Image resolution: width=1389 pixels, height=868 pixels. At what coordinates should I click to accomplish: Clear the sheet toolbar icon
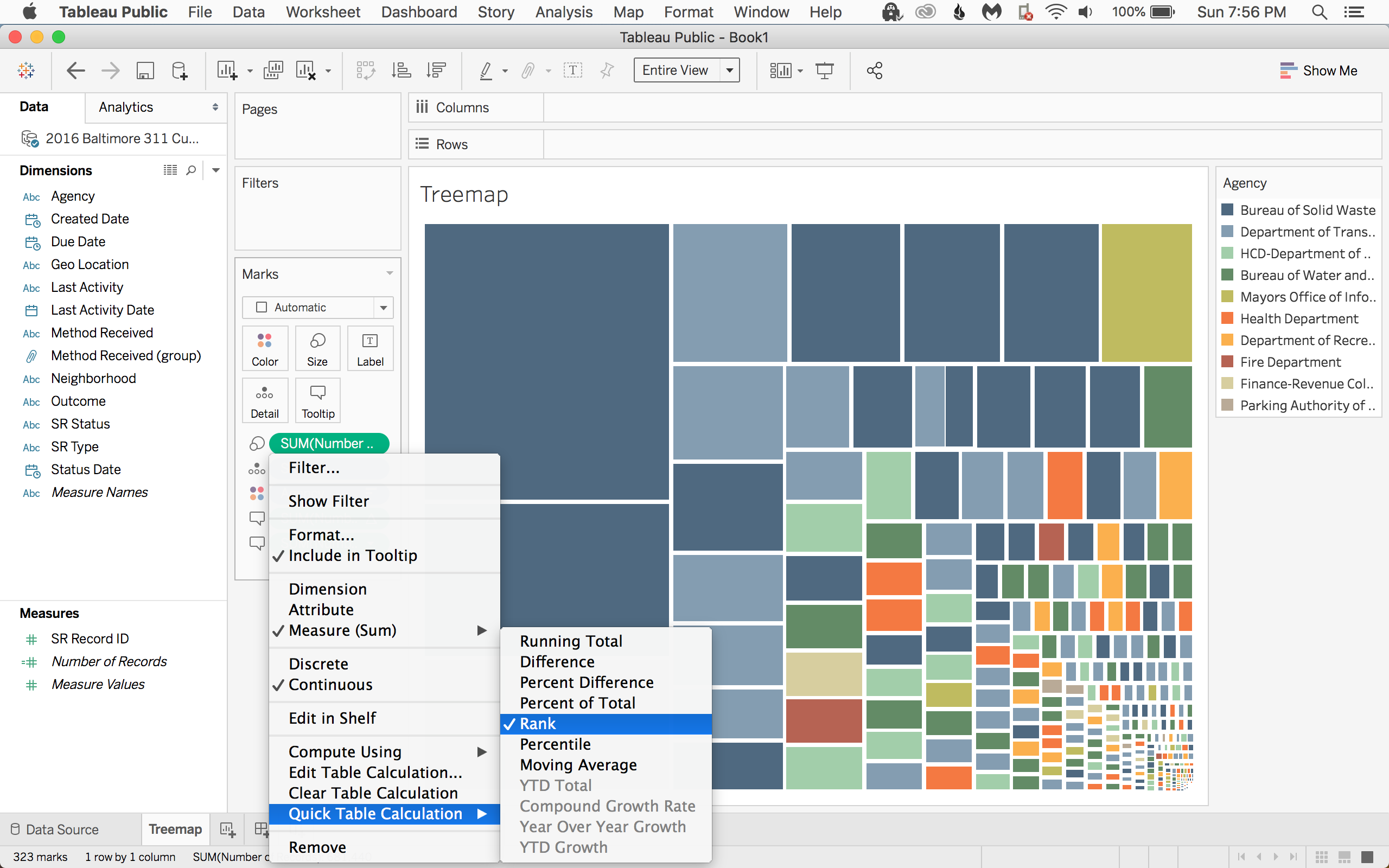click(306, 71)
